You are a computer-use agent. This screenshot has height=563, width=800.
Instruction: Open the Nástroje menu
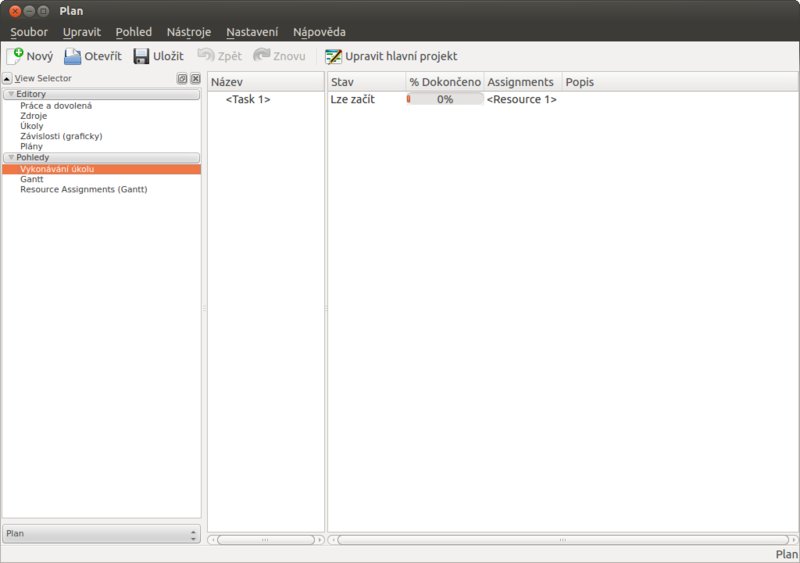pos(189,32)
